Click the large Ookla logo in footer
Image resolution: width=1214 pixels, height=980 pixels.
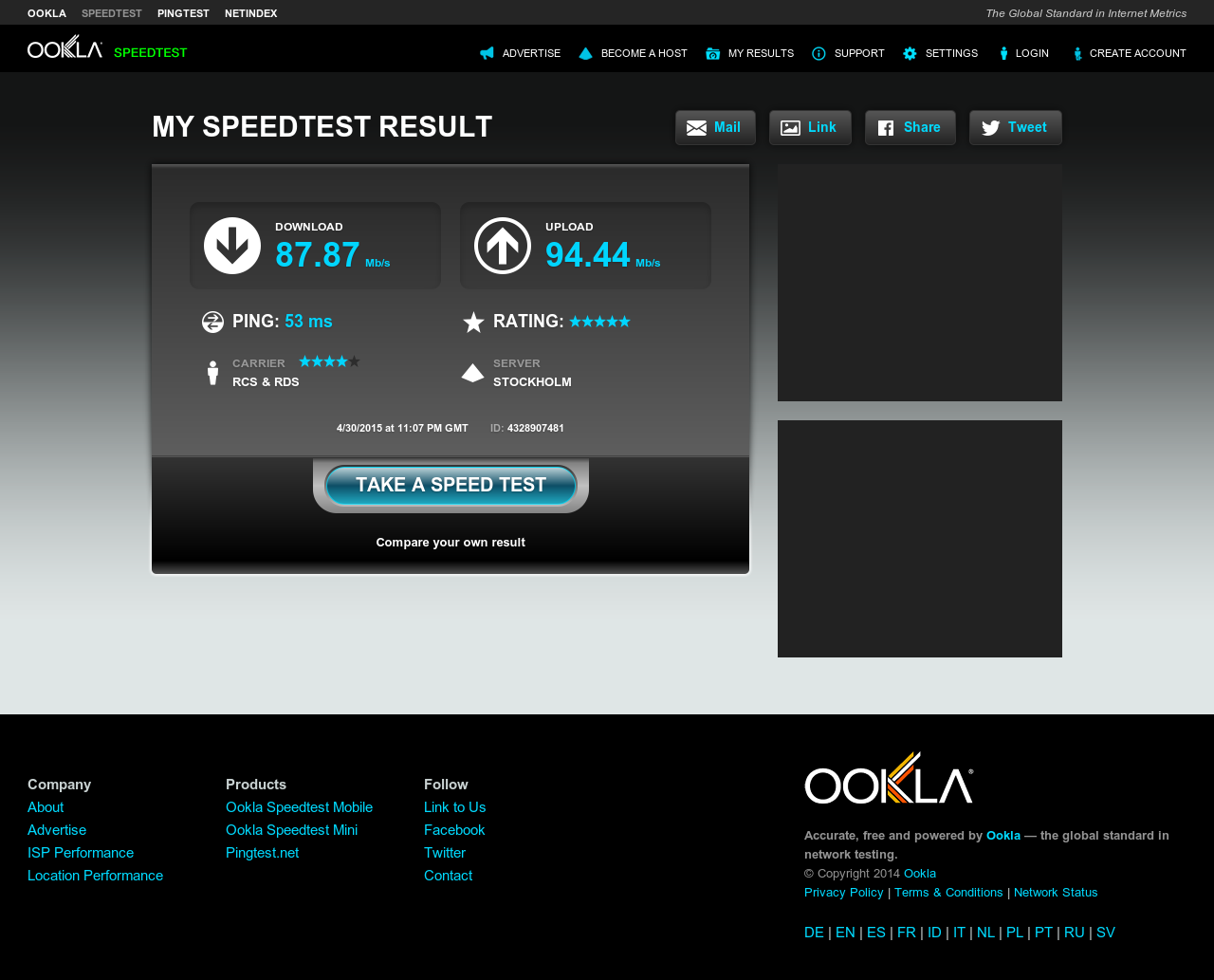[889, 778]
